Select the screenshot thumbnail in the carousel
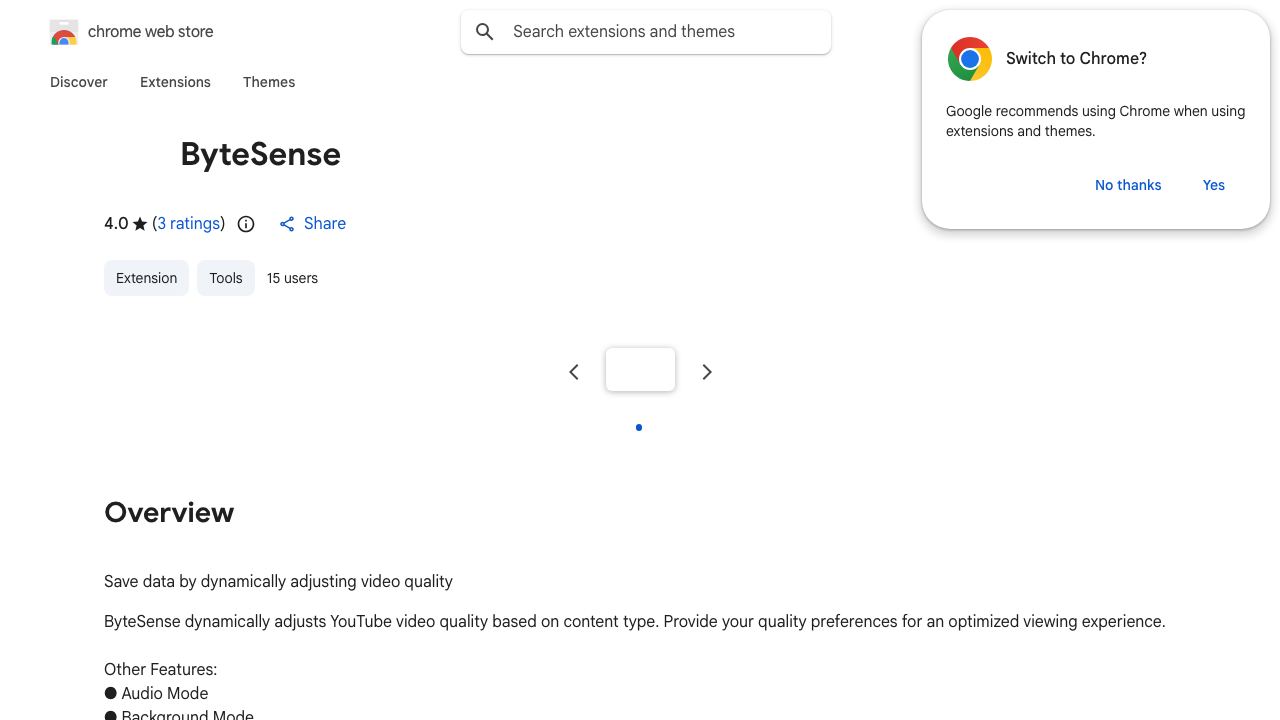This screenshot has height=720, width=1280. pyautogui.click(x=640, y=369)
